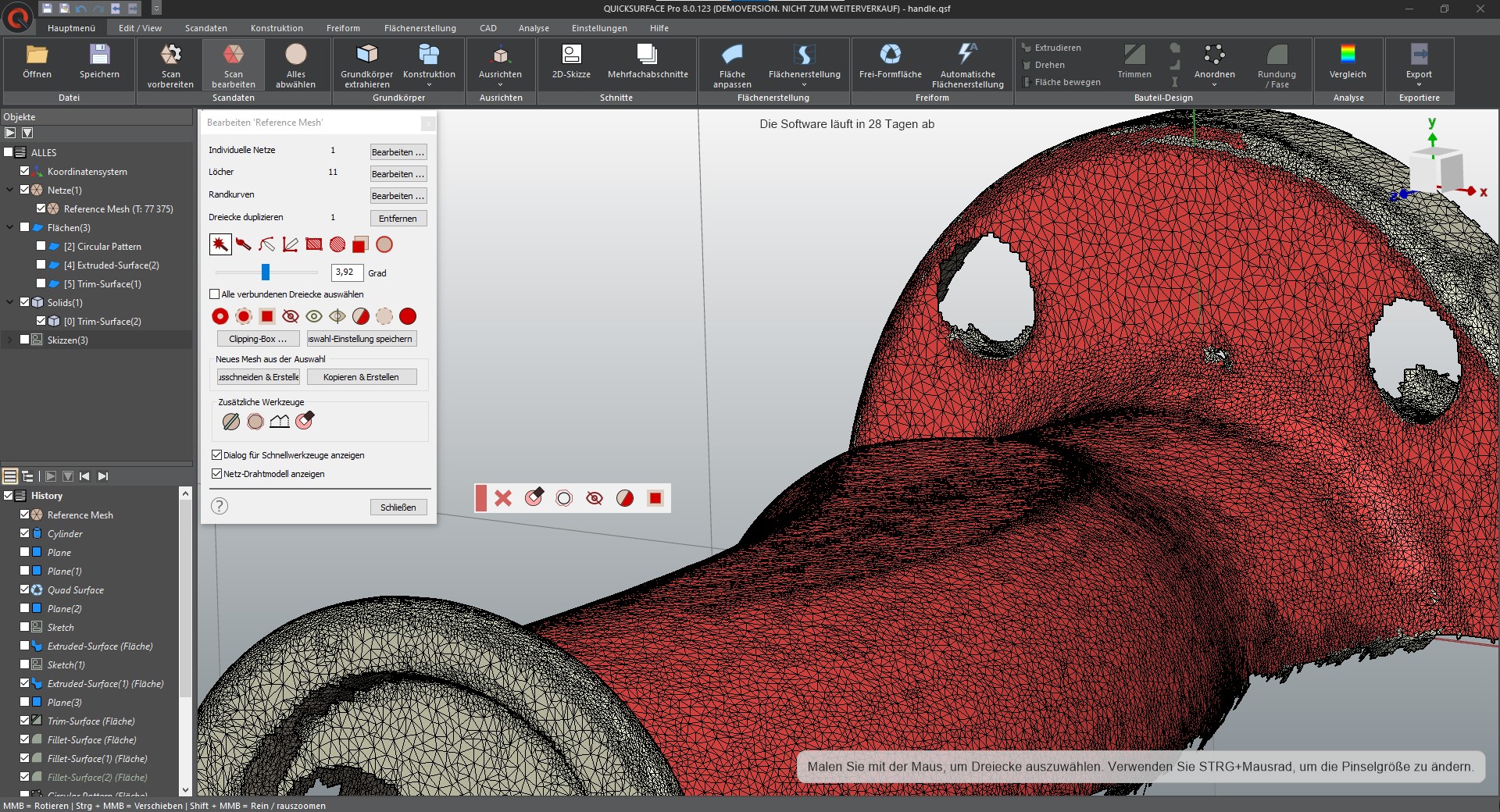The width and height of the screenshot is (1500, 812).
Task: Click the angle slider handle
Action: pos(266,272)
